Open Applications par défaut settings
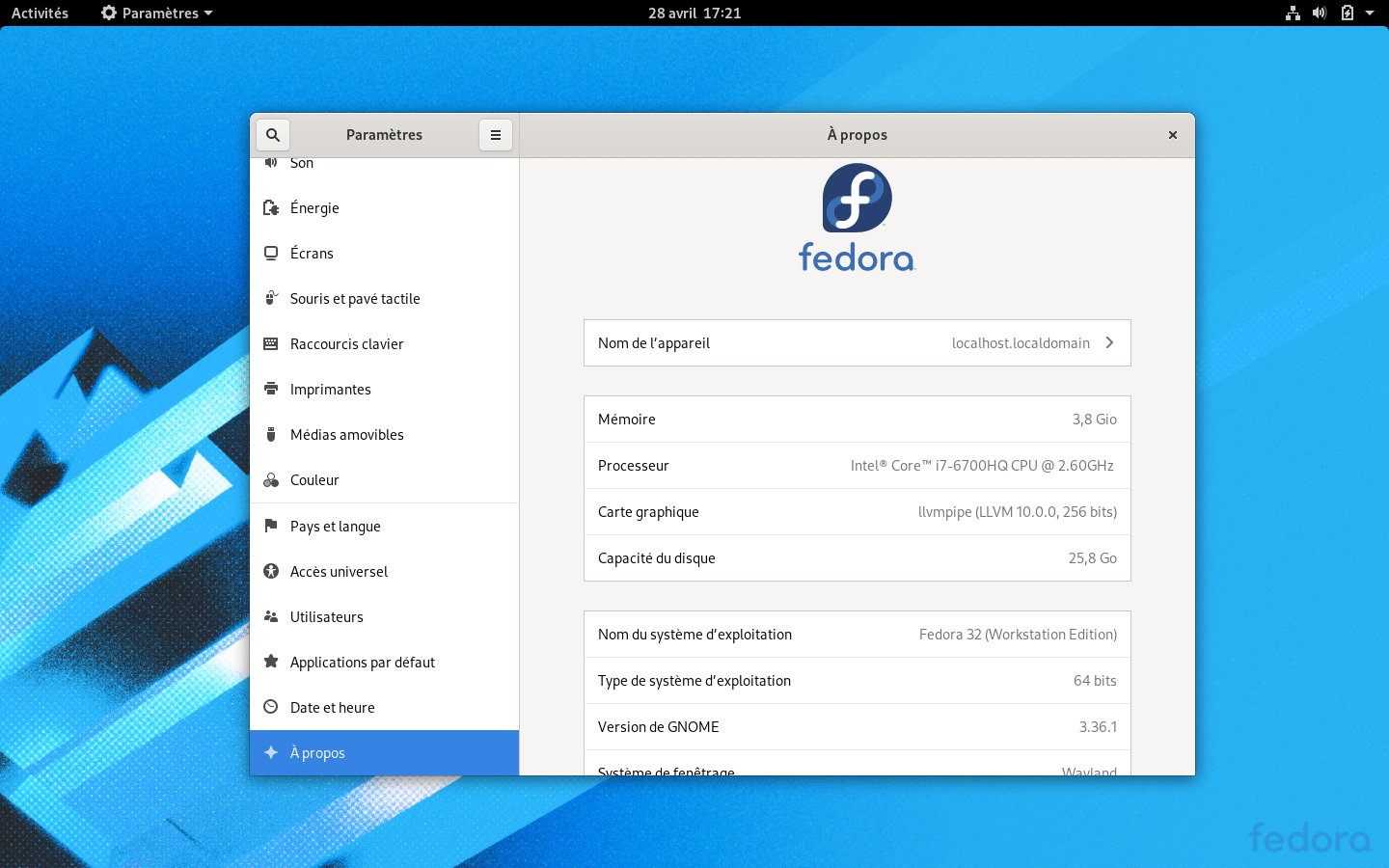Image resolution: width=1389 pixels, height=868 pixels. pos(384,663)
